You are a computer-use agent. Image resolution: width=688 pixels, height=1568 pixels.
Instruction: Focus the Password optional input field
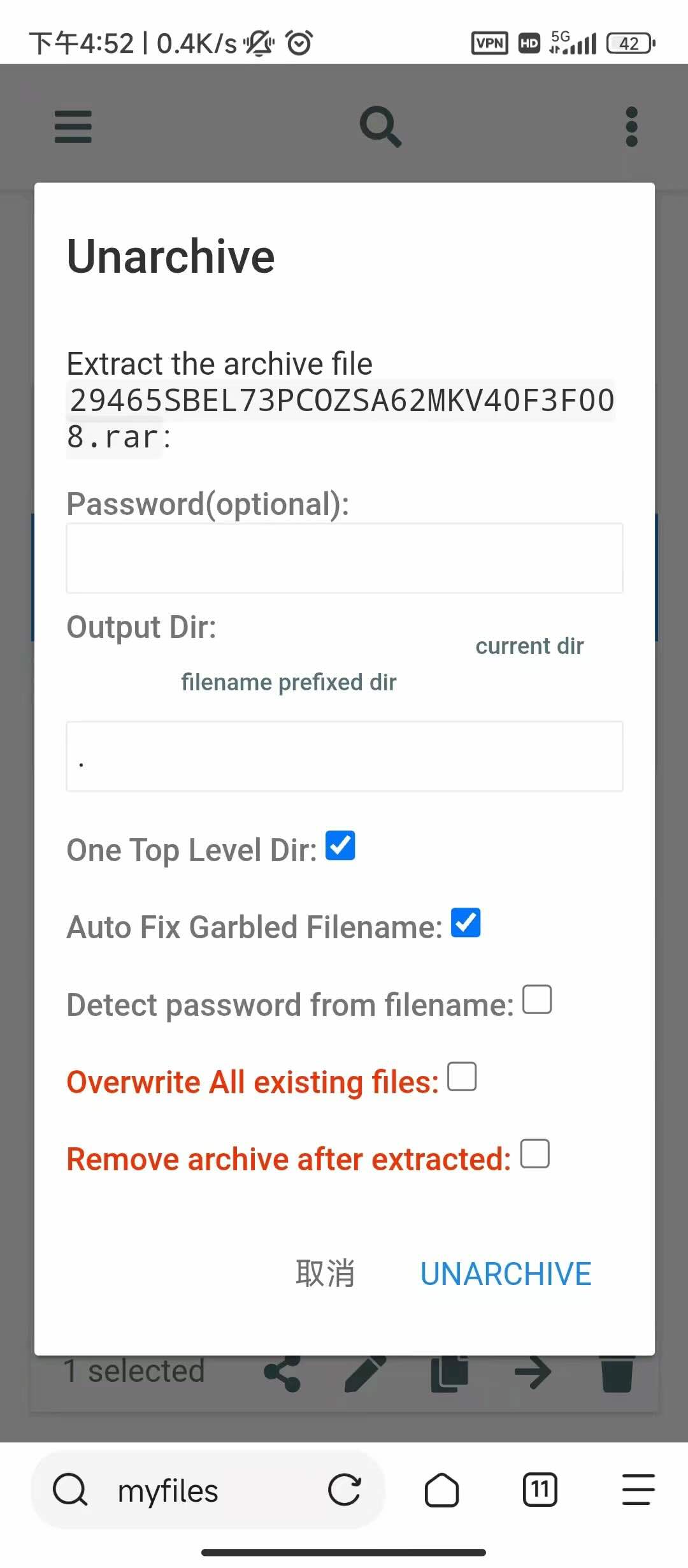[x=345, y=558]
